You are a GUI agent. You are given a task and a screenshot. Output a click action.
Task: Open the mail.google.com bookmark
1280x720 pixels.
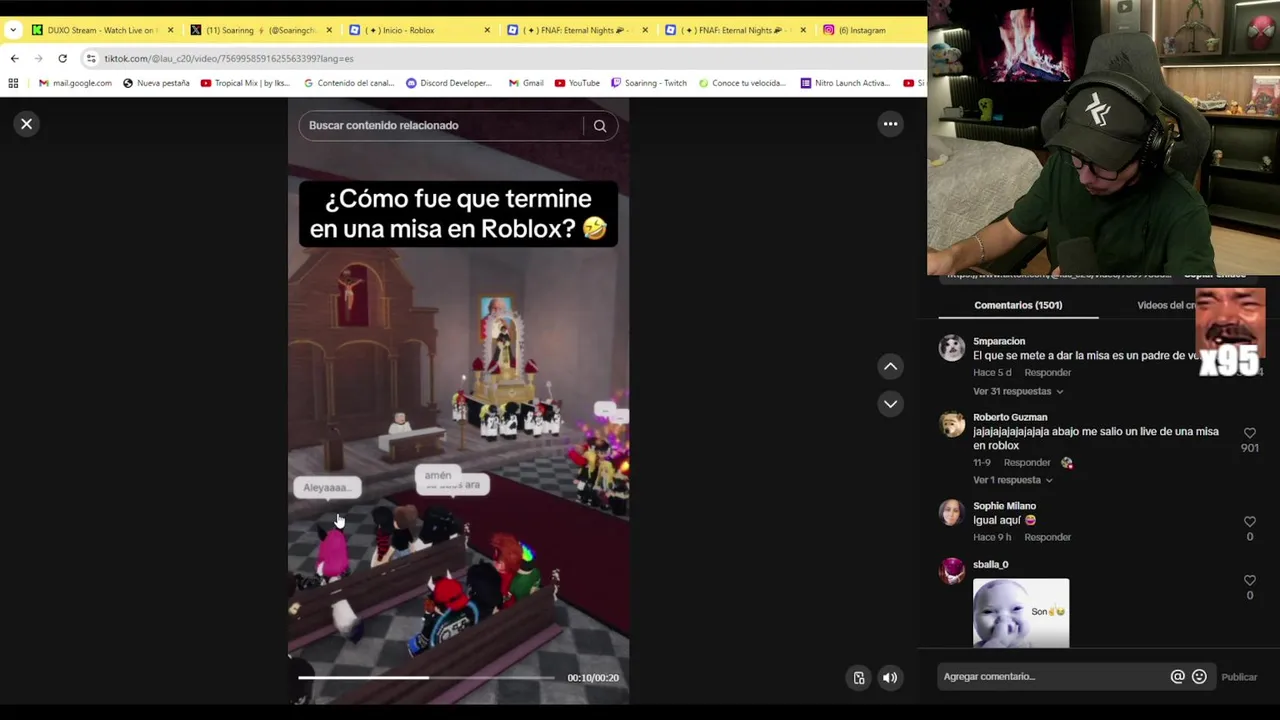[75, 83]
